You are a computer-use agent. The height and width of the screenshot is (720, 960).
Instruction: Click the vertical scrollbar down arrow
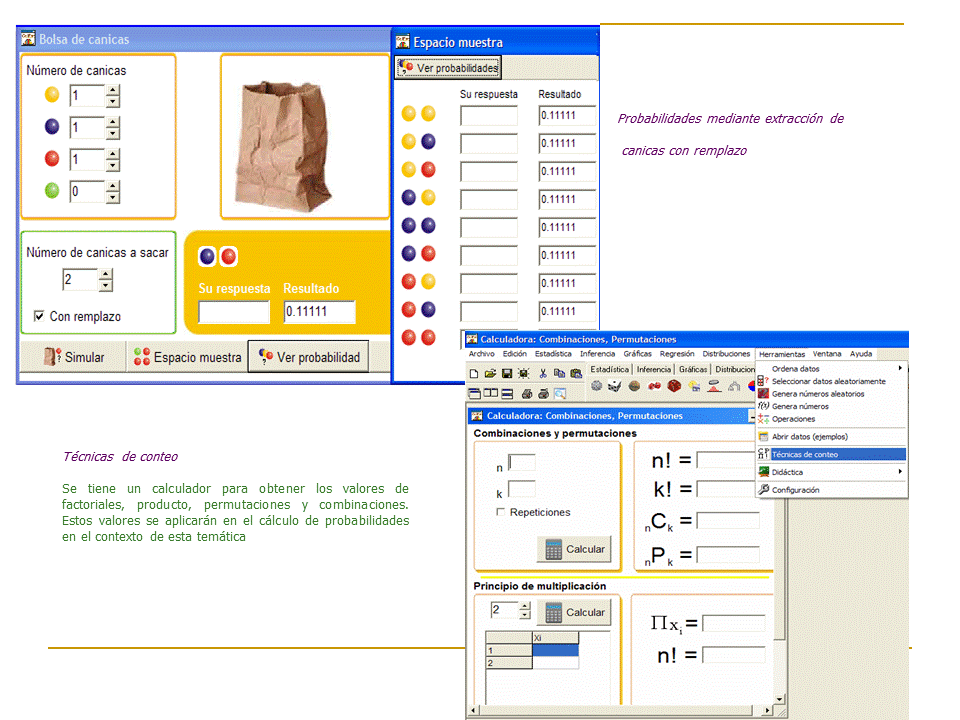780,701
